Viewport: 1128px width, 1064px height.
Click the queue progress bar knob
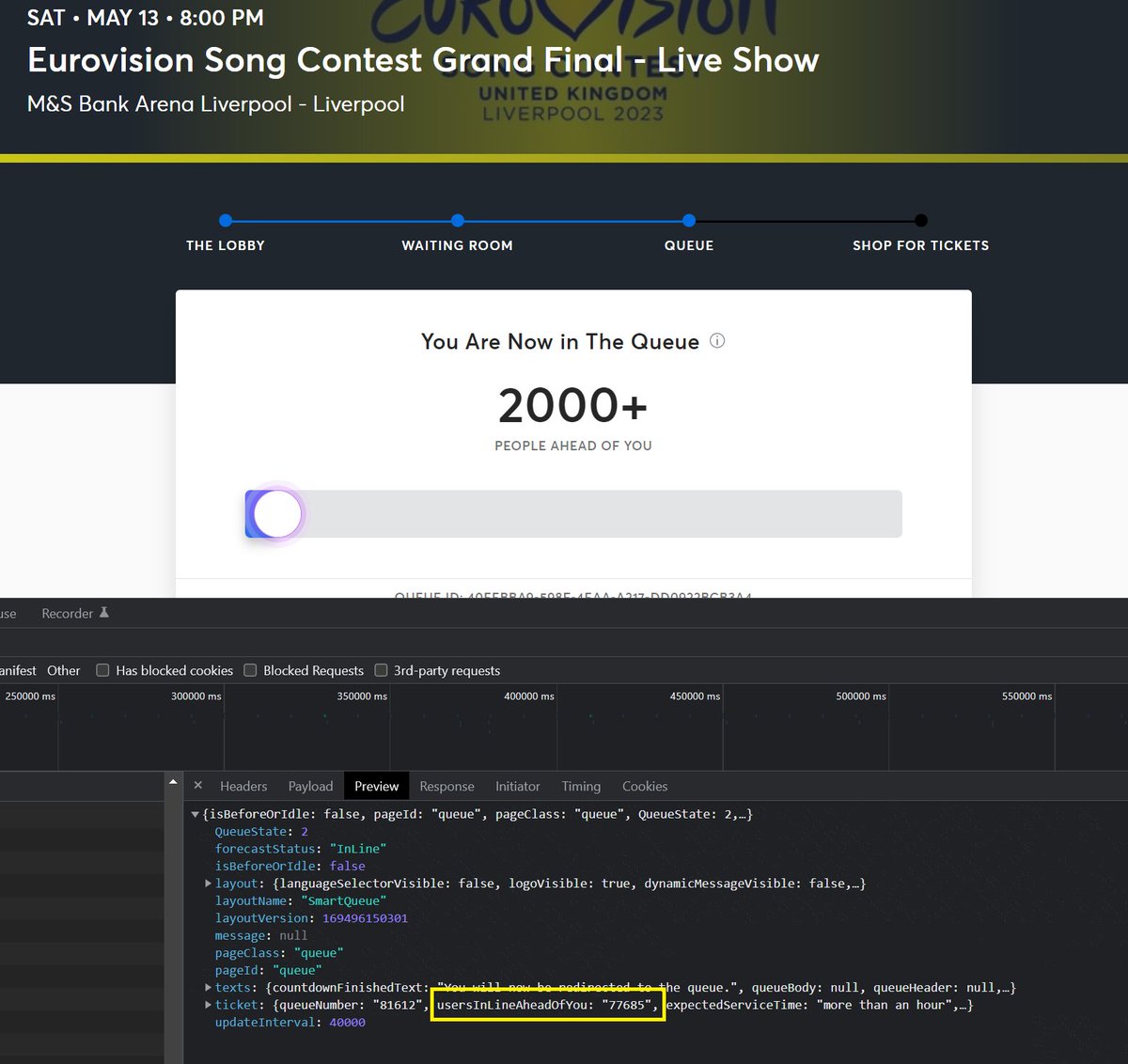point(277,514)
